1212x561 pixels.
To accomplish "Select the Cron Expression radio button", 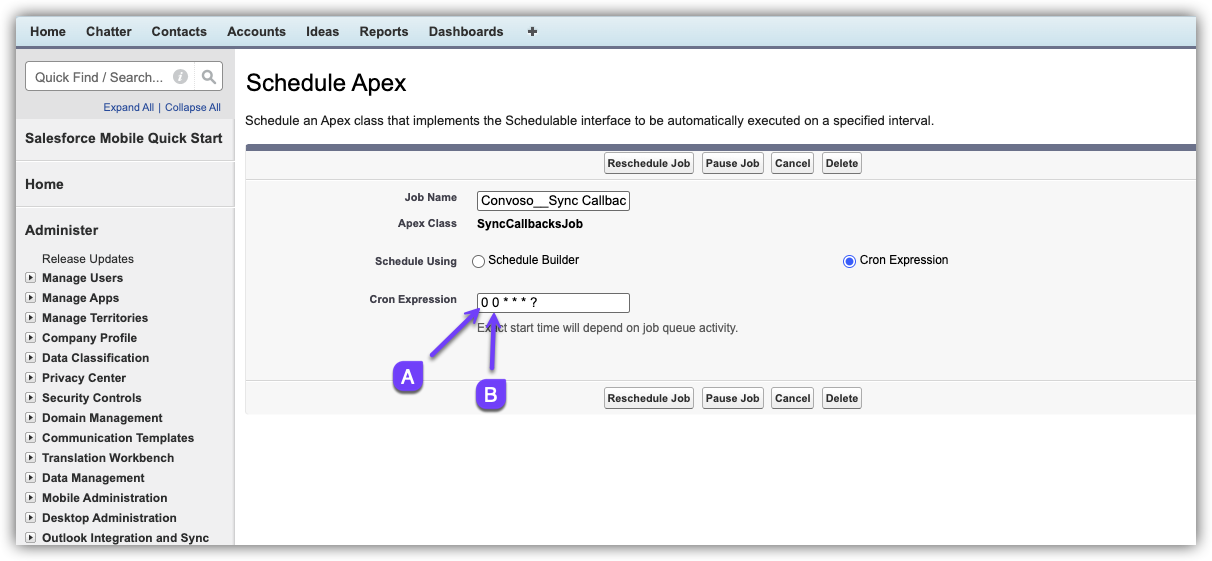I will point(850,261).
